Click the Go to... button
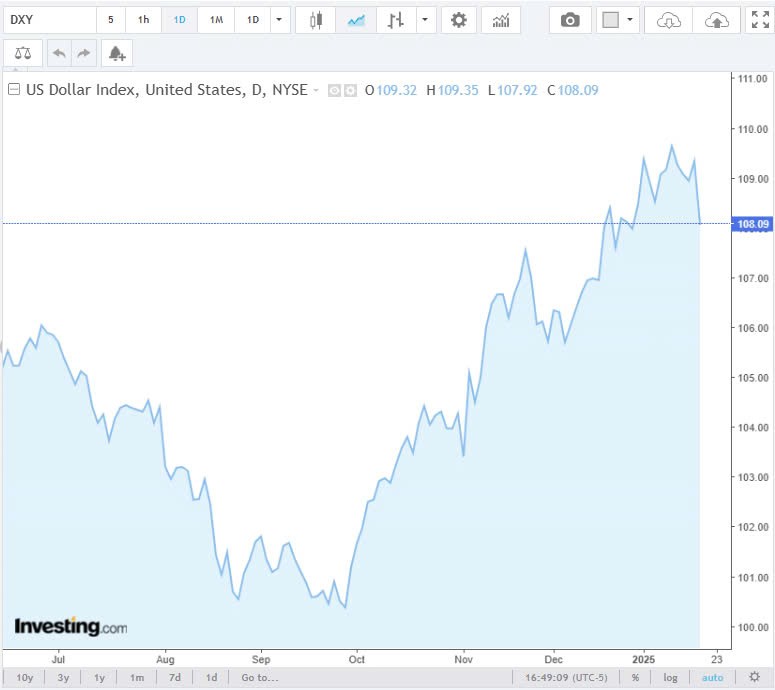 pos(259,677)
